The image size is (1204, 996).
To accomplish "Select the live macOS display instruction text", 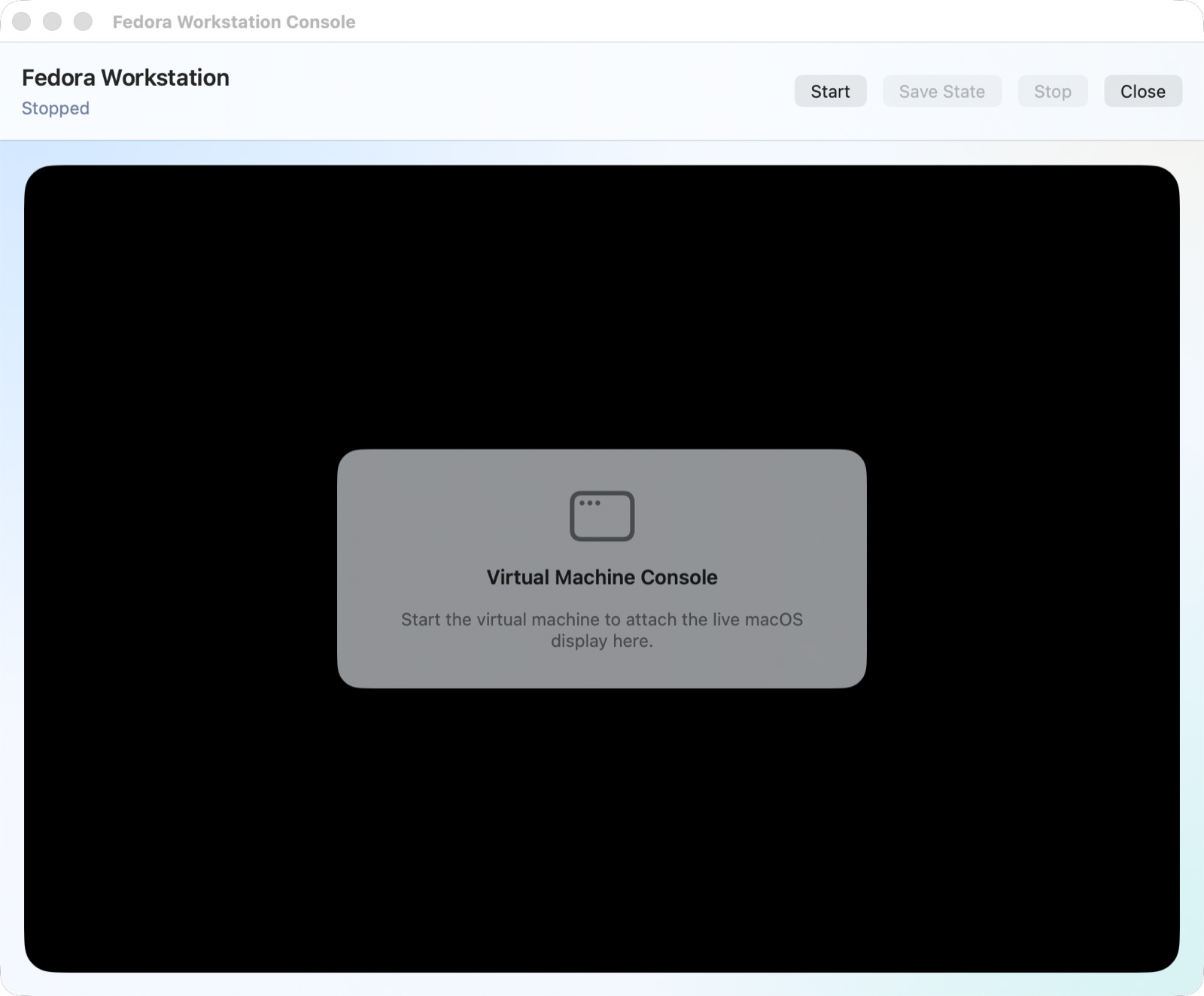I will tap(601, 630).
